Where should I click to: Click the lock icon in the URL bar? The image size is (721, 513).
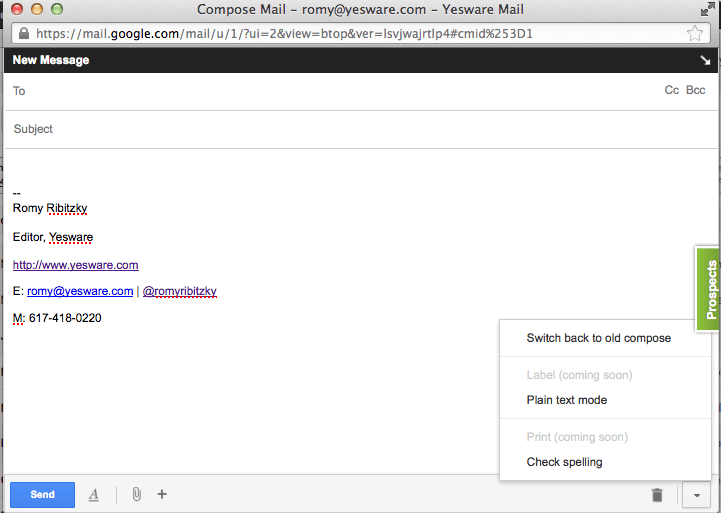pyautogui.click(x=23, y=33)
